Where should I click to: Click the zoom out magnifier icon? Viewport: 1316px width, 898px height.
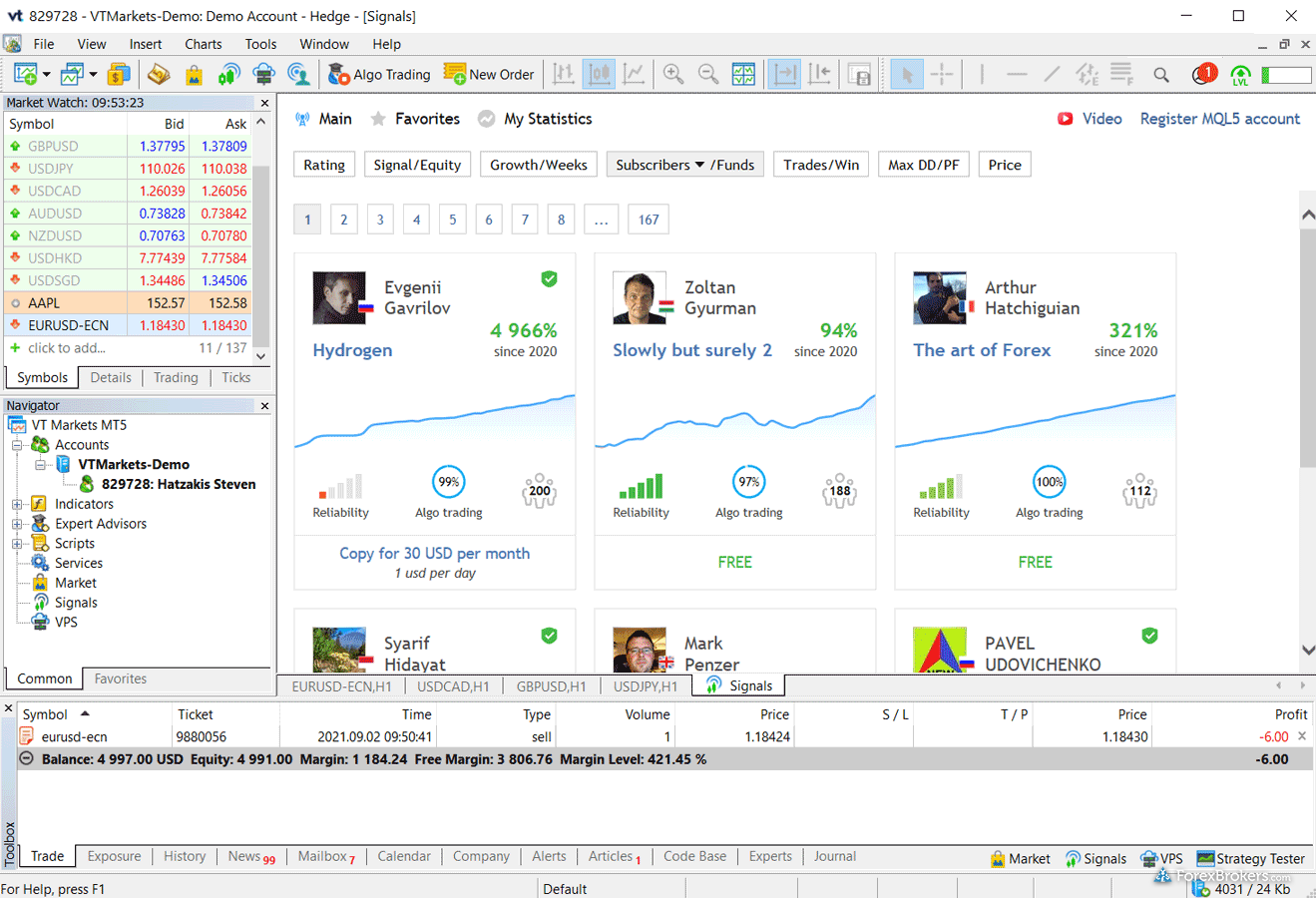pos(708,75)
